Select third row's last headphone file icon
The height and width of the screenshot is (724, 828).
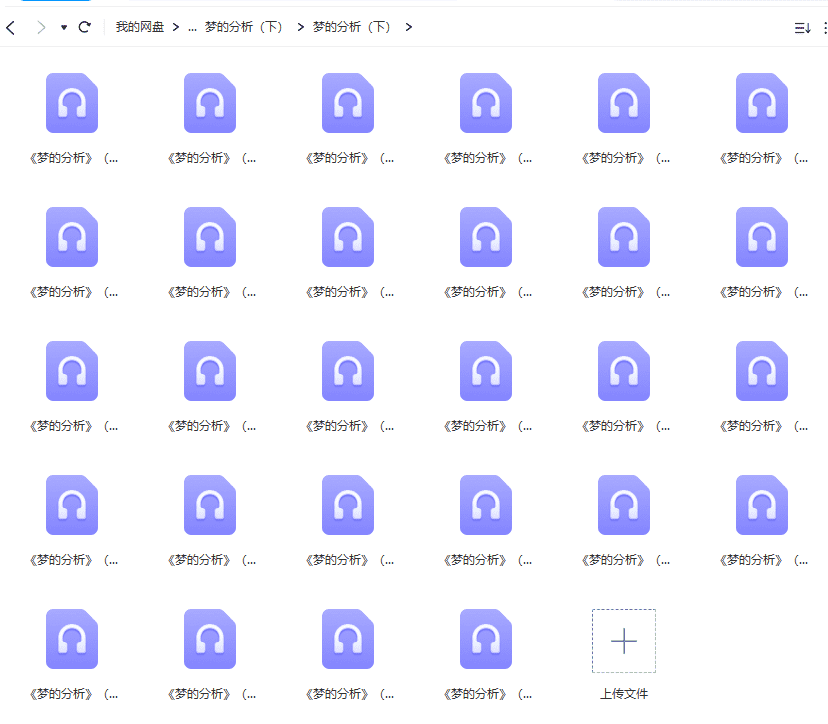point(762,371)
